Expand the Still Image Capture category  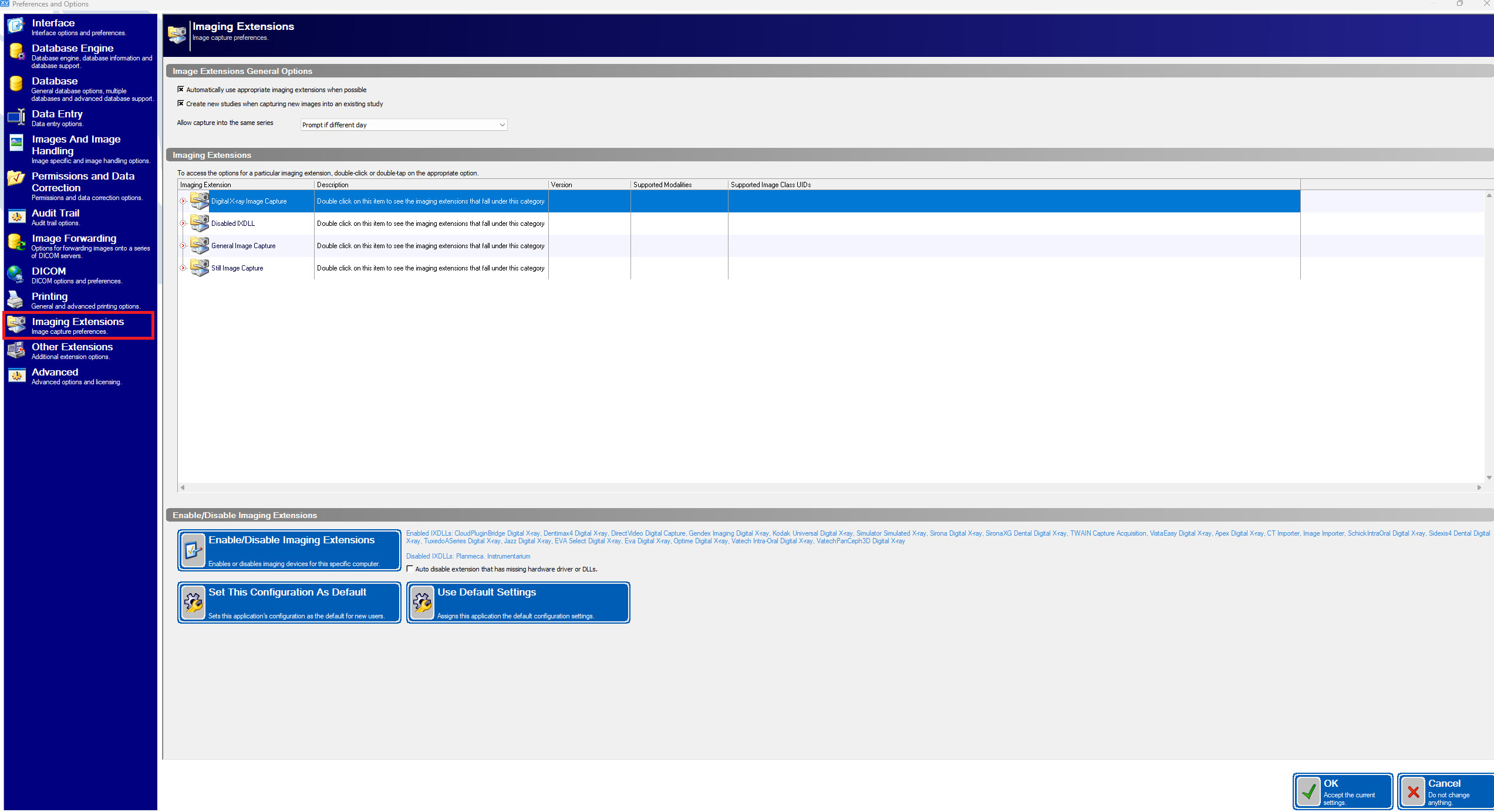point(183,268)
